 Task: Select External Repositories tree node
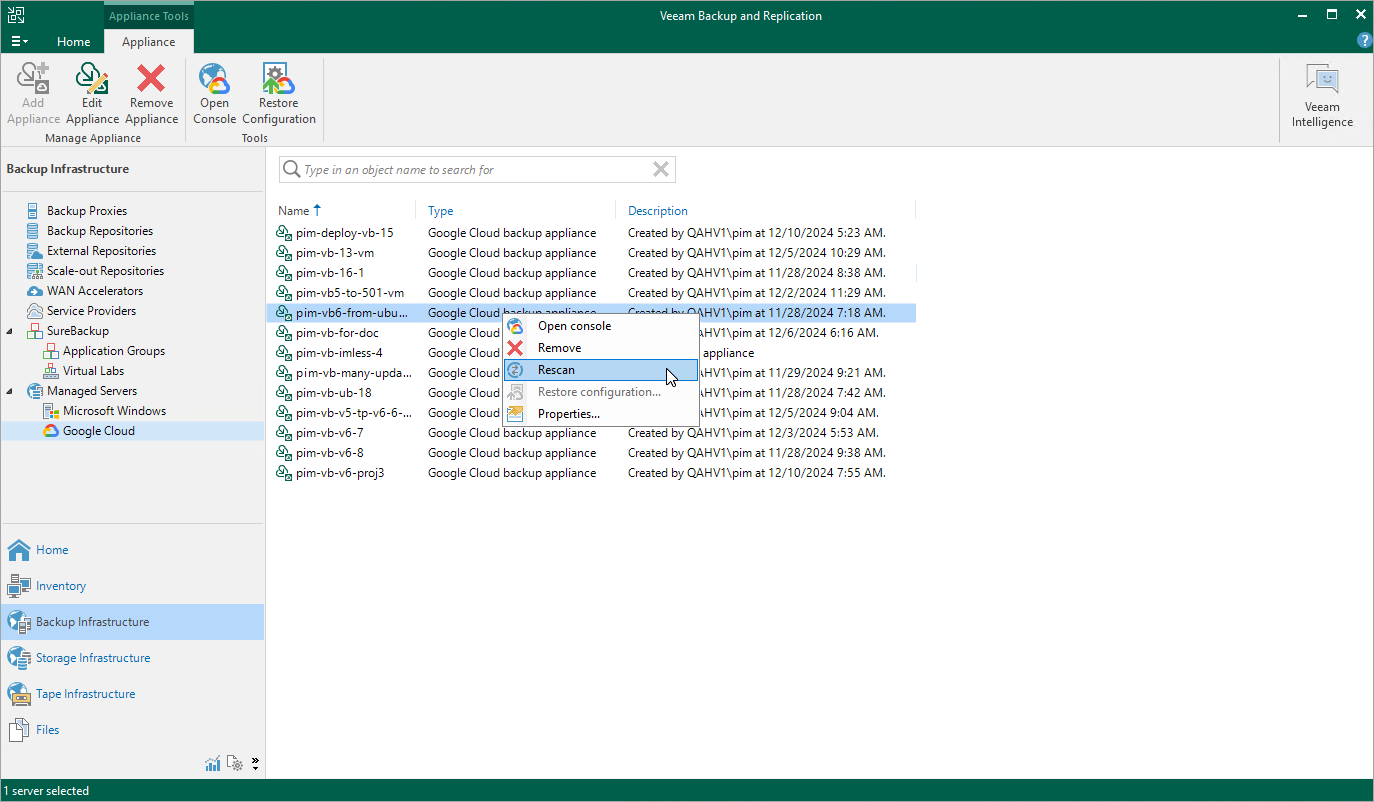click(101, 251)
